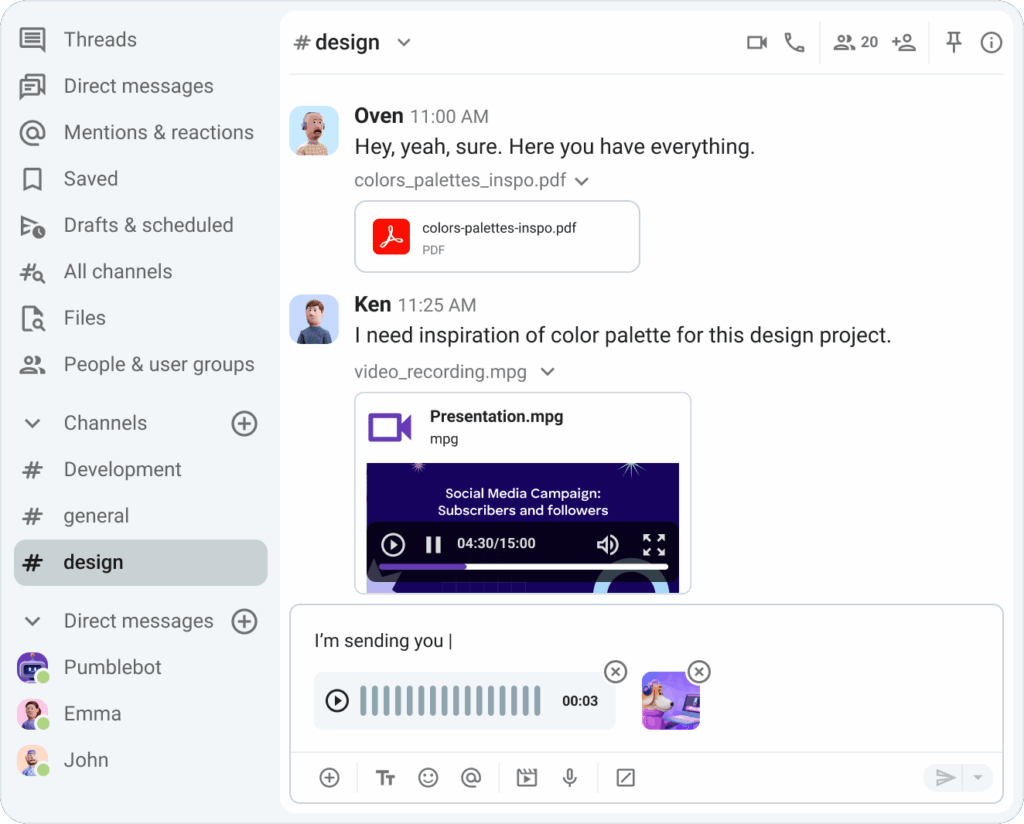The height and width of the screenshot is (824, 1024).
Task: Start a video call in design channel
Action: click(757, 43)
